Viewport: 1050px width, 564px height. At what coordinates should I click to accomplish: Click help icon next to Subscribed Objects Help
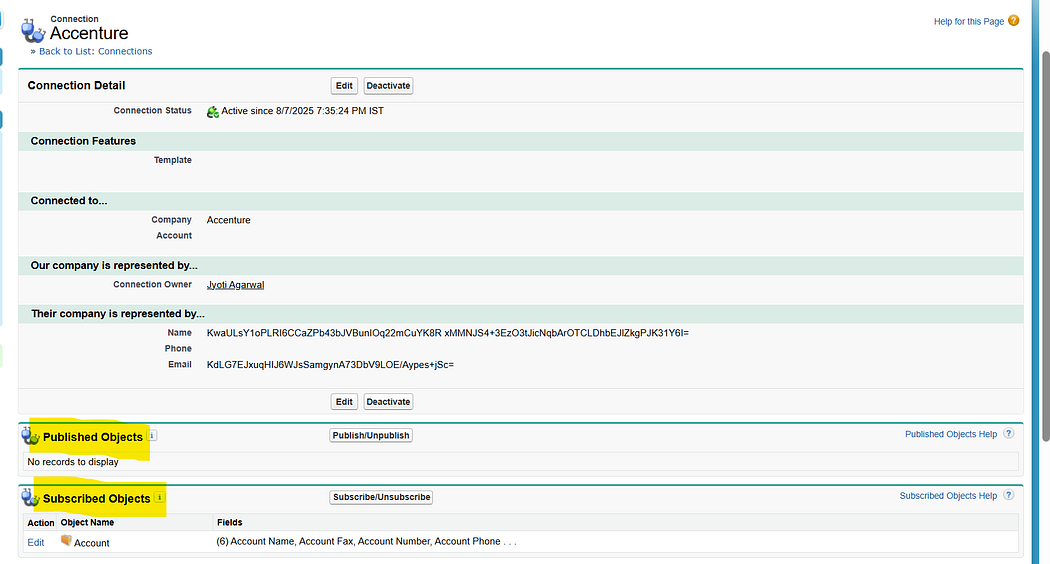click(1008, 495)
